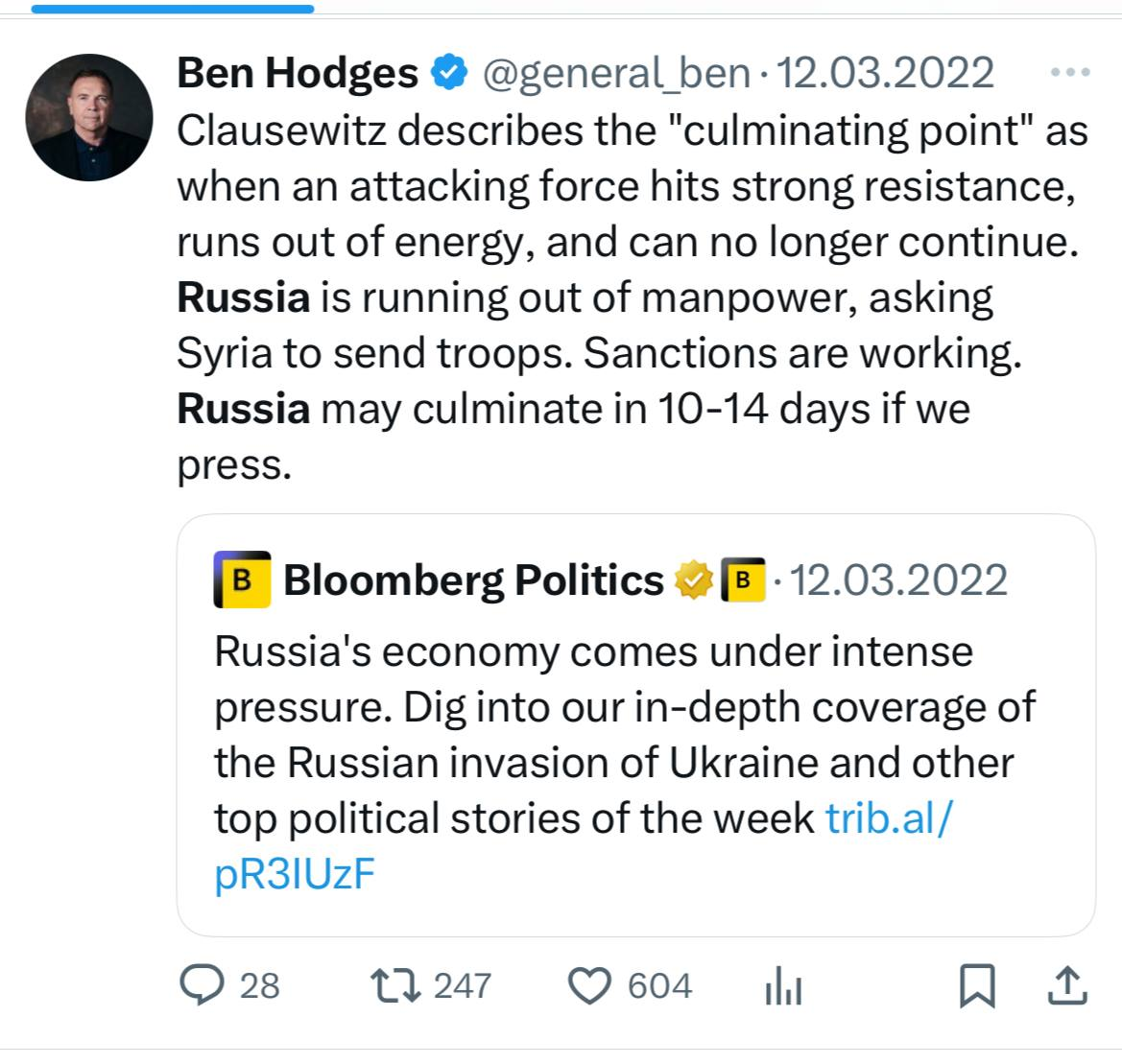Click Bloomberg affiliate badge next to gold checkmark
1122x1064 pixels.
pyautogui.click(x=742, y=580)
